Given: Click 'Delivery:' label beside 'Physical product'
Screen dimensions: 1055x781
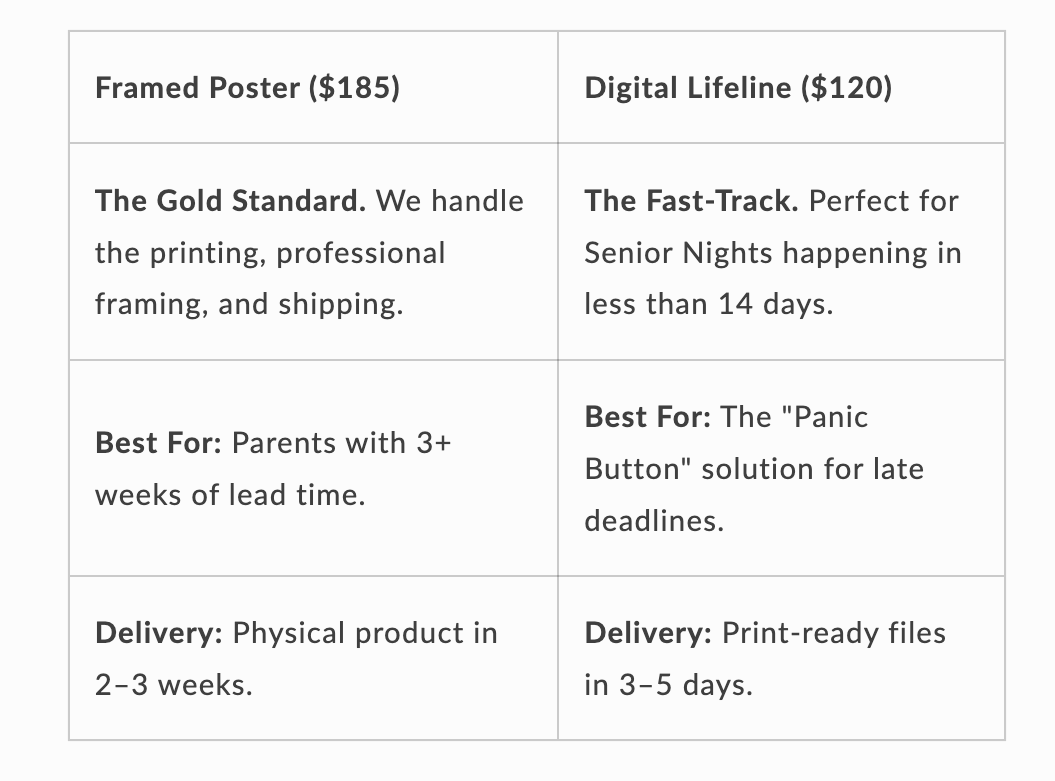Looking at the screenshot, I should 159,633.
